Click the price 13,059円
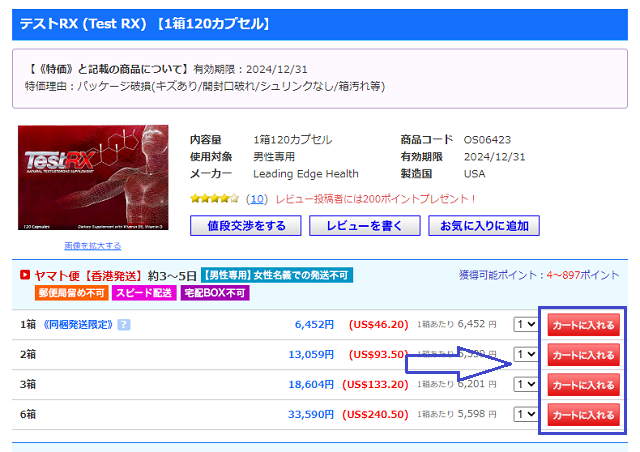The height and width of the screenshot is (452, 640). (x=311, y=354)
